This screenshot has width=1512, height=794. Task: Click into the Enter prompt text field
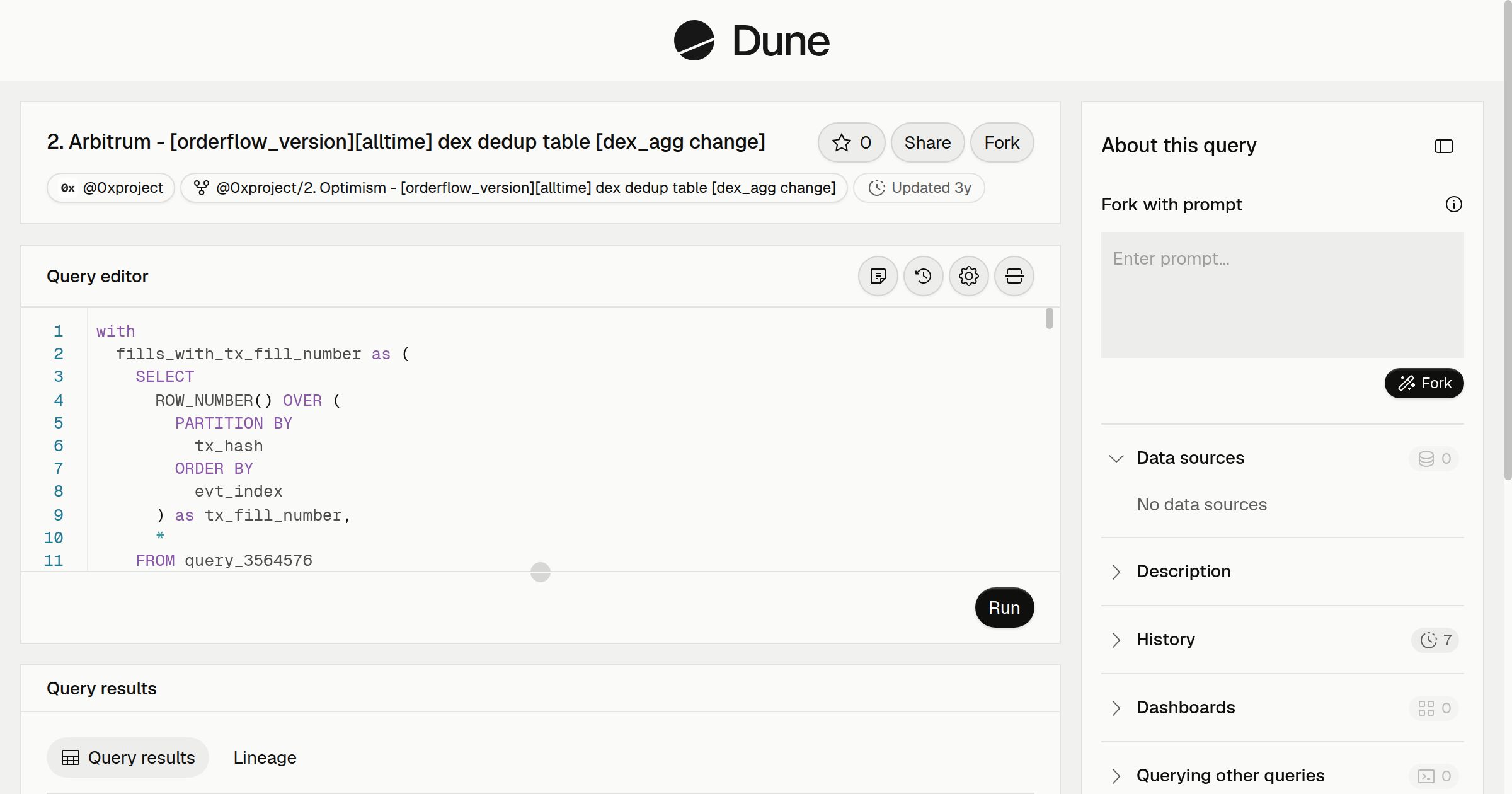[x=1282, y=295]
